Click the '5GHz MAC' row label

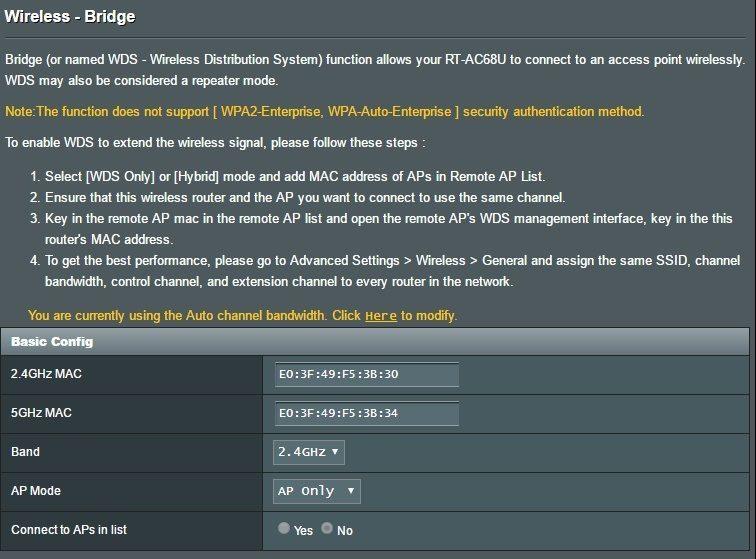point(40,413)
